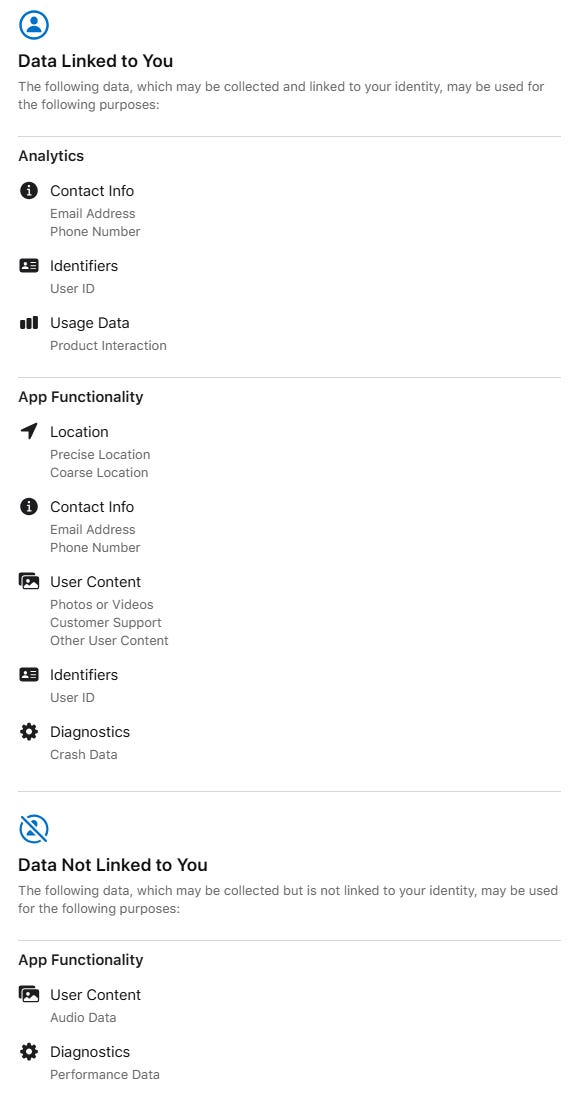Click the Other User Content entry
Viewport: 573px width, 1097px height.
[x=109, y=641]
